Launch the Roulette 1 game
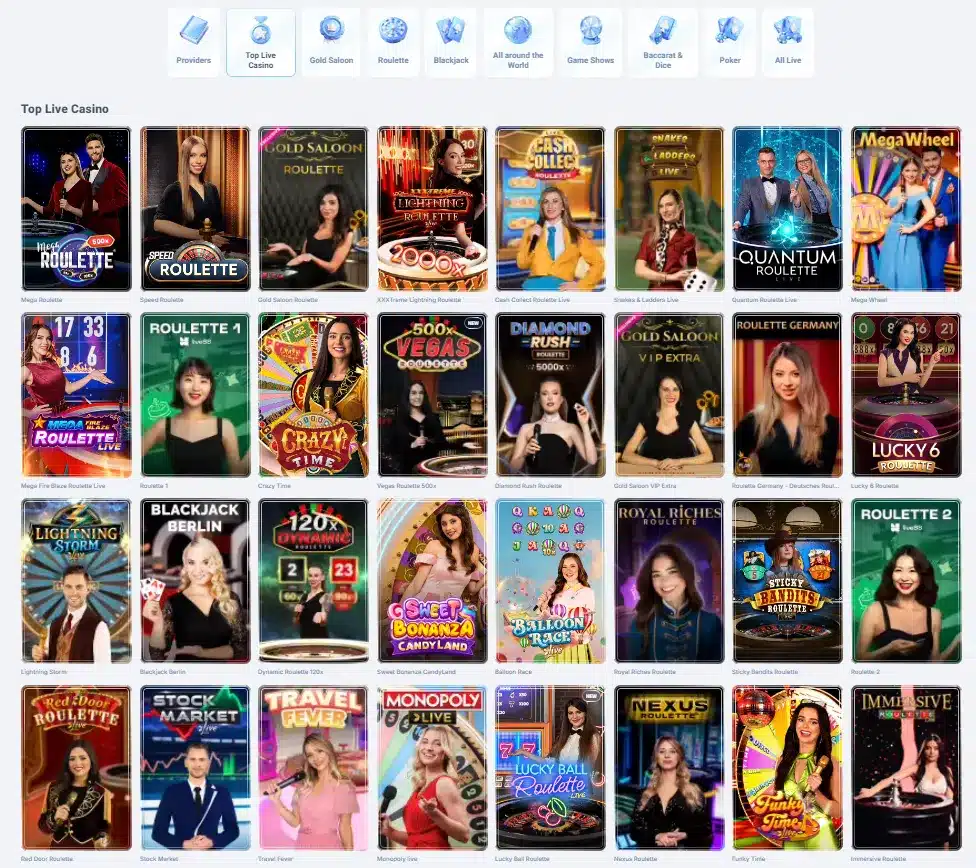This screenshot has height=868, width=976. [195, 395]
